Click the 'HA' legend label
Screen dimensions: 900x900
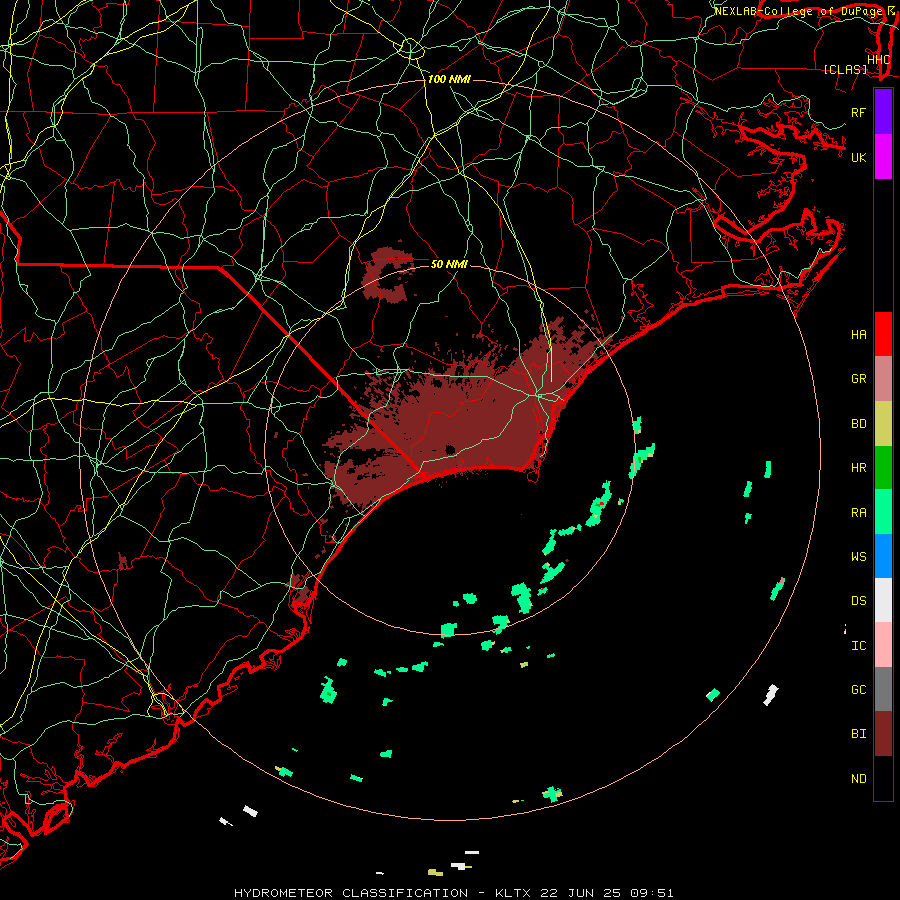(858, 335)
